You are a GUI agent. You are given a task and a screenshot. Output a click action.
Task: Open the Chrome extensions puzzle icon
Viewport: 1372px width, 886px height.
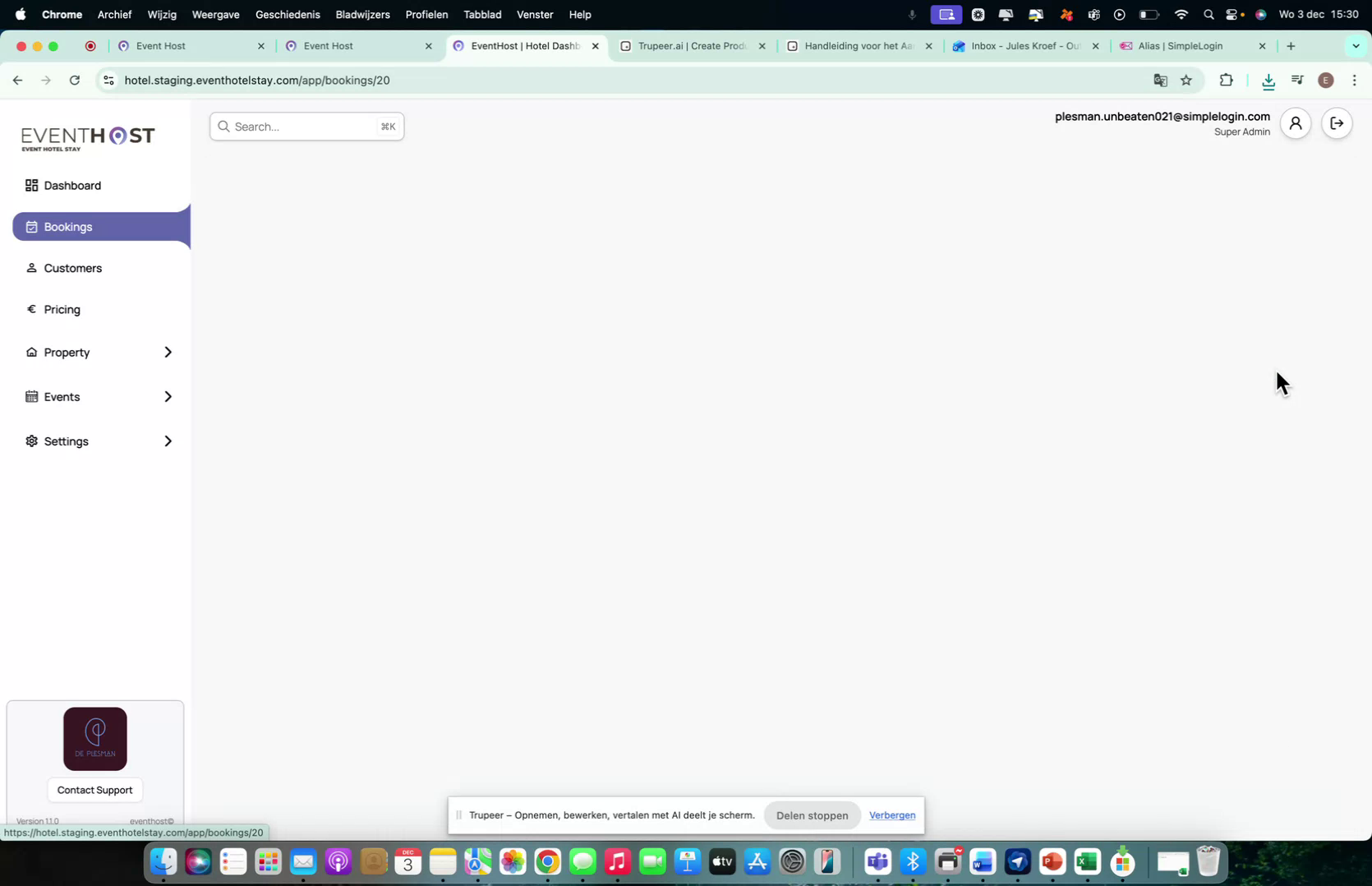pos(1225,80)
